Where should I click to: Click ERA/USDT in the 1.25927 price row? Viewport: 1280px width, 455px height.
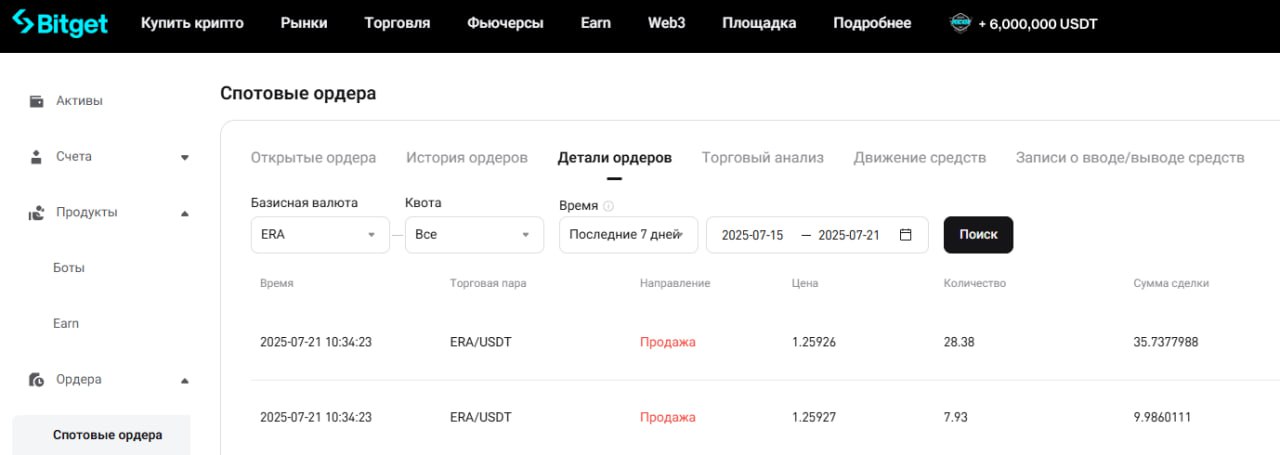pos(481,417)
